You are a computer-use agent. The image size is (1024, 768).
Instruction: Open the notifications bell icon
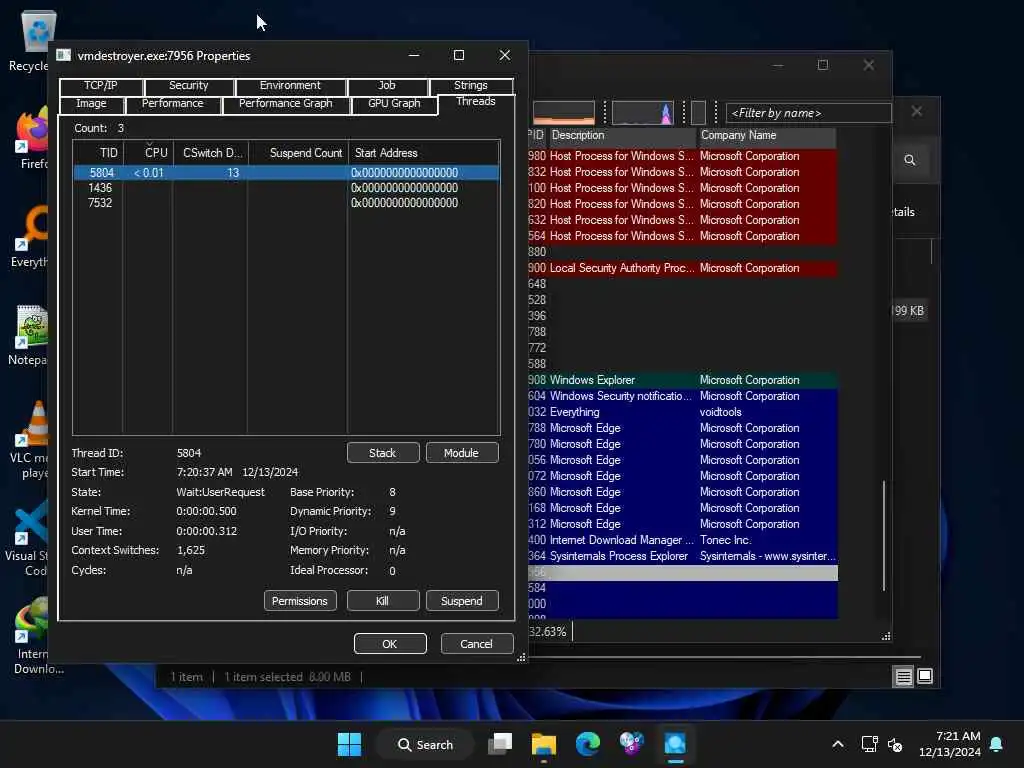[x=997, y=744]
